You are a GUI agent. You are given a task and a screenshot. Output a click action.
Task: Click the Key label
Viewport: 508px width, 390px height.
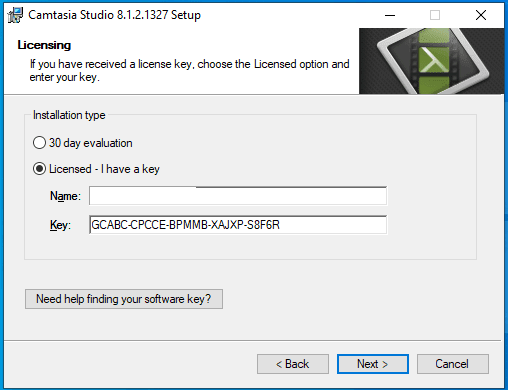60,225
